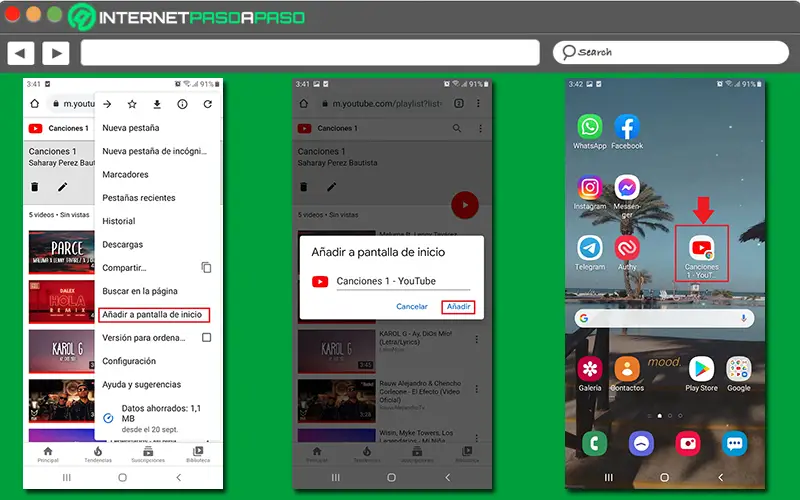Open Chrome three-dot menu in middle phone

[x=478, y=104]
